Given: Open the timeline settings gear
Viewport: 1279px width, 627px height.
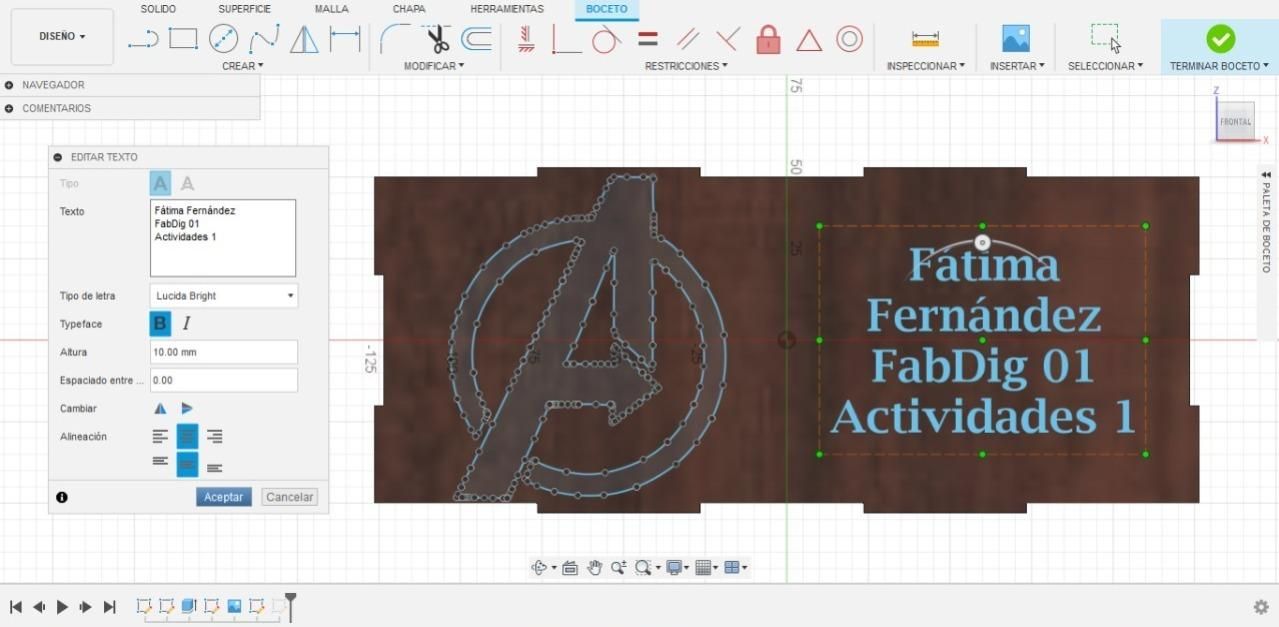Looking at the screenshot, I should pyautogui.click(x=1261, y=606).
